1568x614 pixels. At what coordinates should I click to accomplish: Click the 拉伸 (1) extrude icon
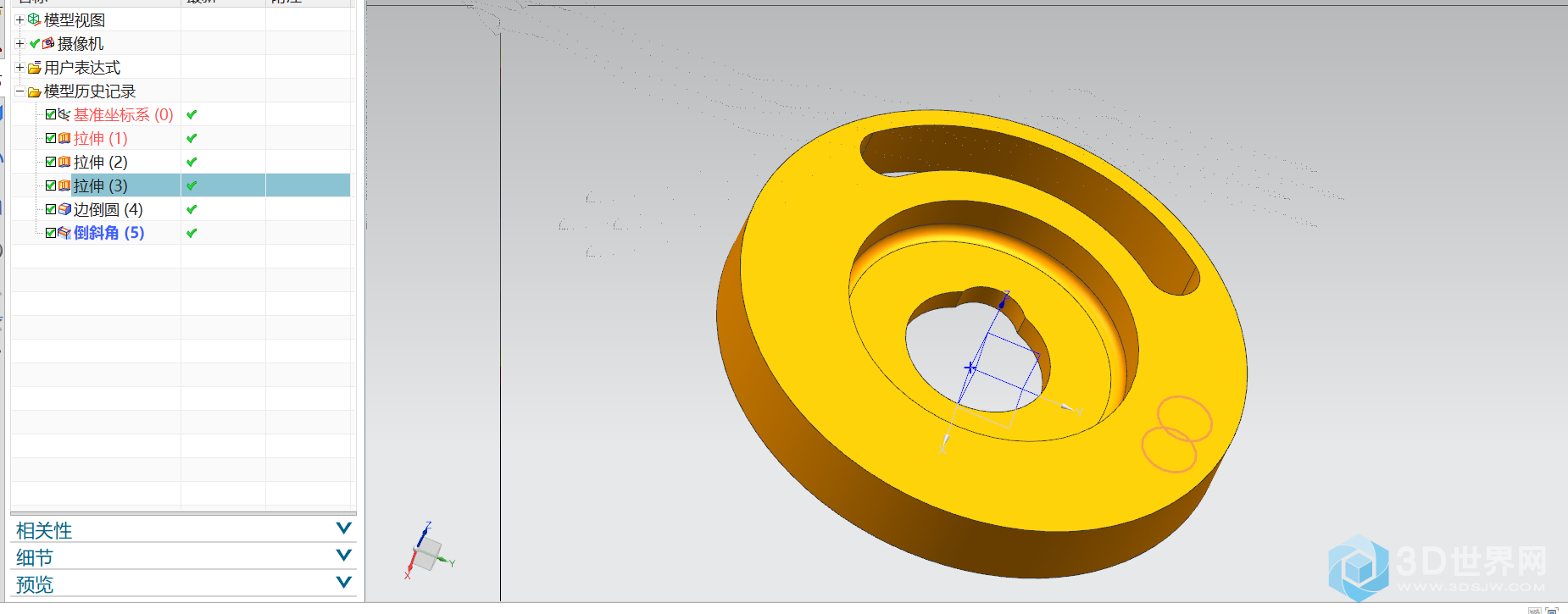coord(64,138)
